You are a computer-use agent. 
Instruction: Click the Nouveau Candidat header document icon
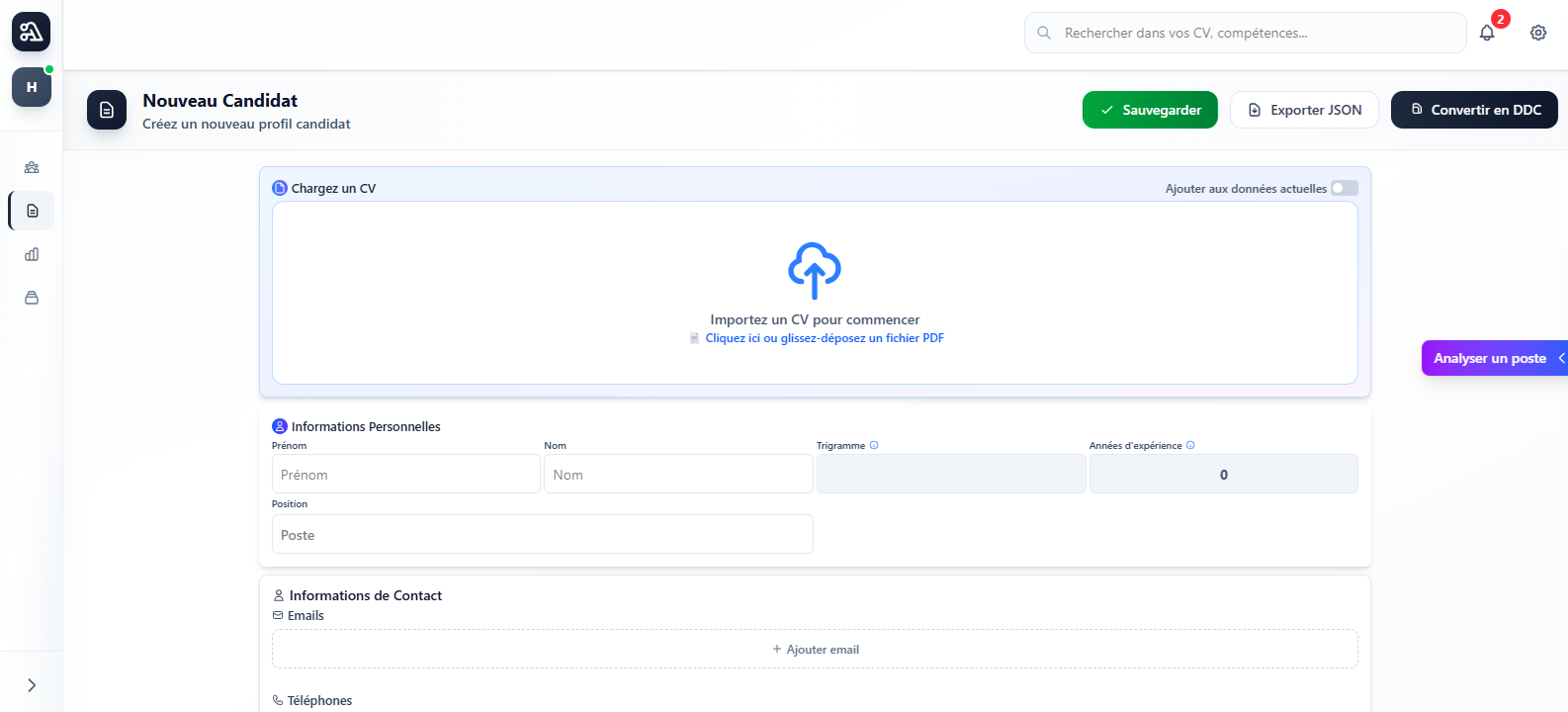(x=107, y=110)
